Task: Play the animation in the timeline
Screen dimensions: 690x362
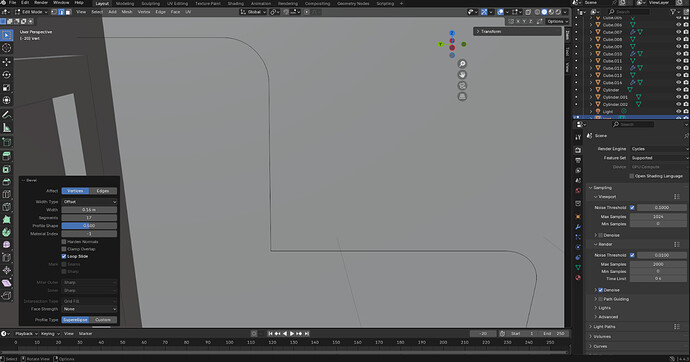Action: tap(292, 333)
